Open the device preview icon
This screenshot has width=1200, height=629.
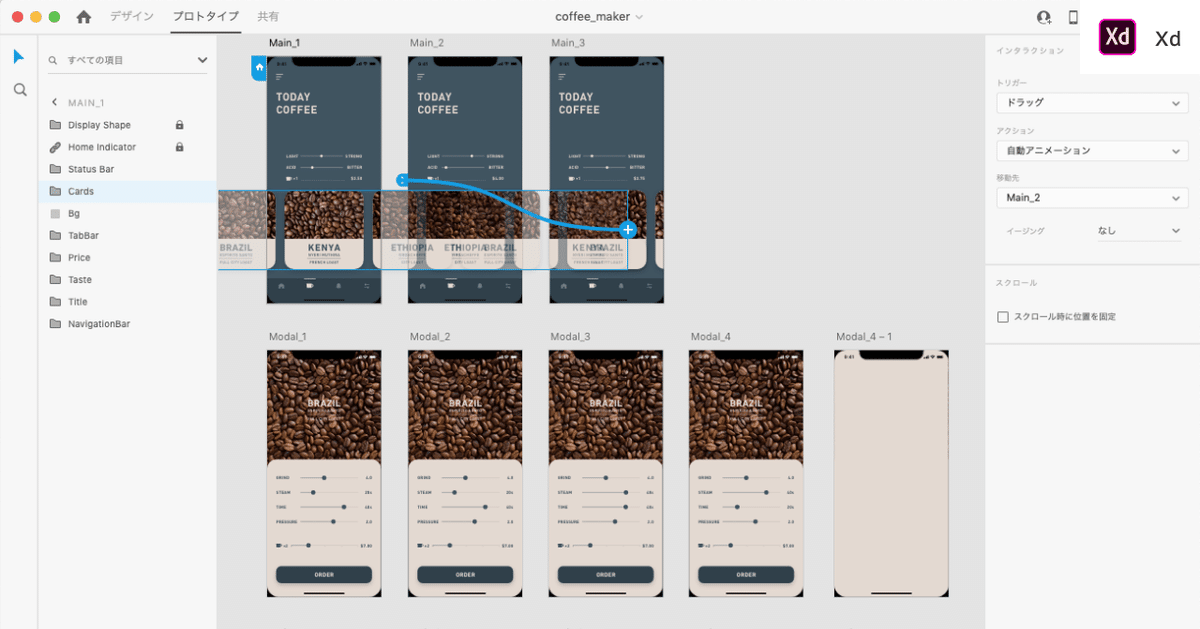pos(1073,17)
